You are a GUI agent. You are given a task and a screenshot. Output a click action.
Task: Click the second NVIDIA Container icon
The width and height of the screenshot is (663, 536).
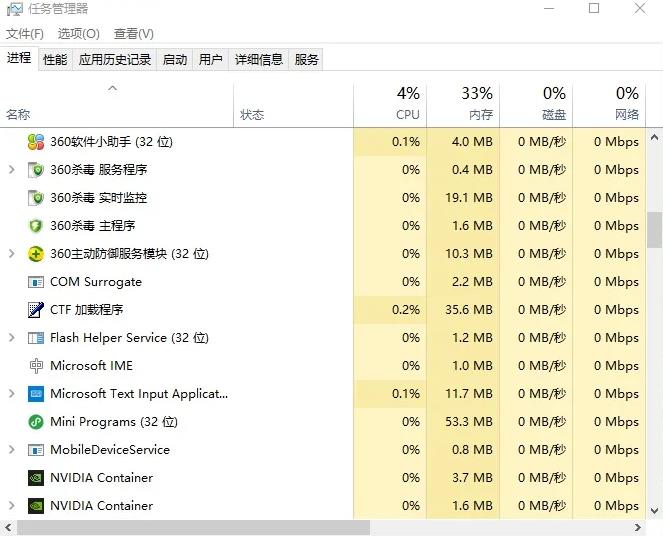(x=36, y=506)
